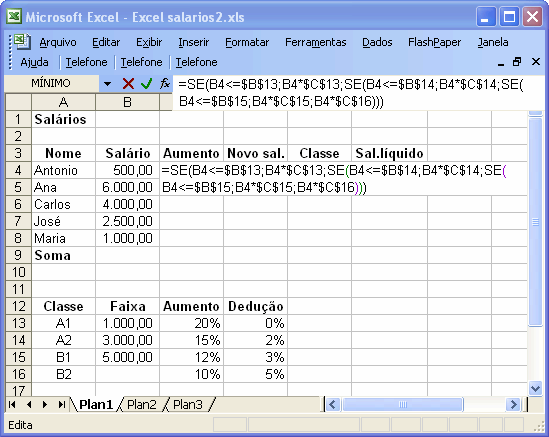Go to previous sheet tab arrow
Image resolution: width=549 pixels, height=437 pixels.
tap(29, 404)
